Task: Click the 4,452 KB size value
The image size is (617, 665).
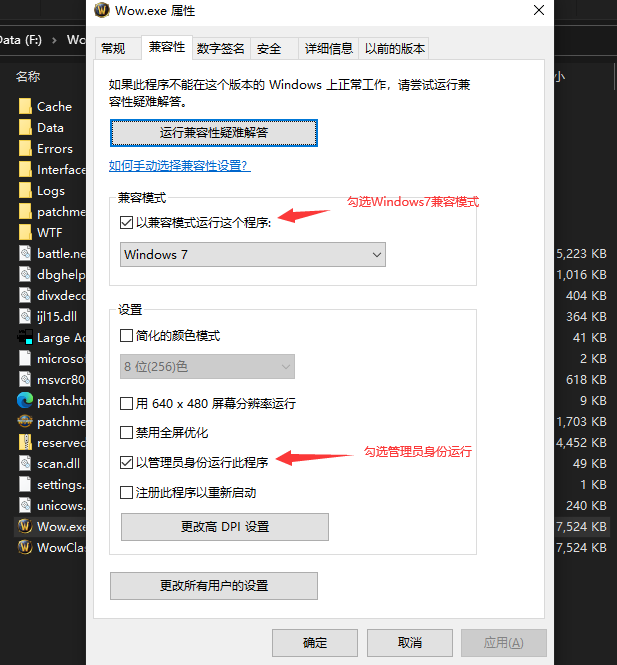Action: click(x=581, y=443)
